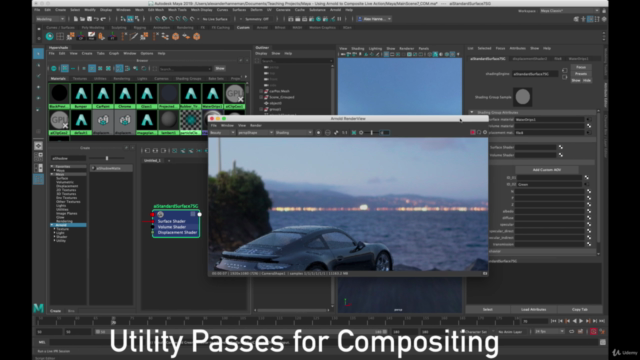Click the save scene icon
The height and width of the screenshot is (360, 640).
pyautogui.click(x=89, y=19)
